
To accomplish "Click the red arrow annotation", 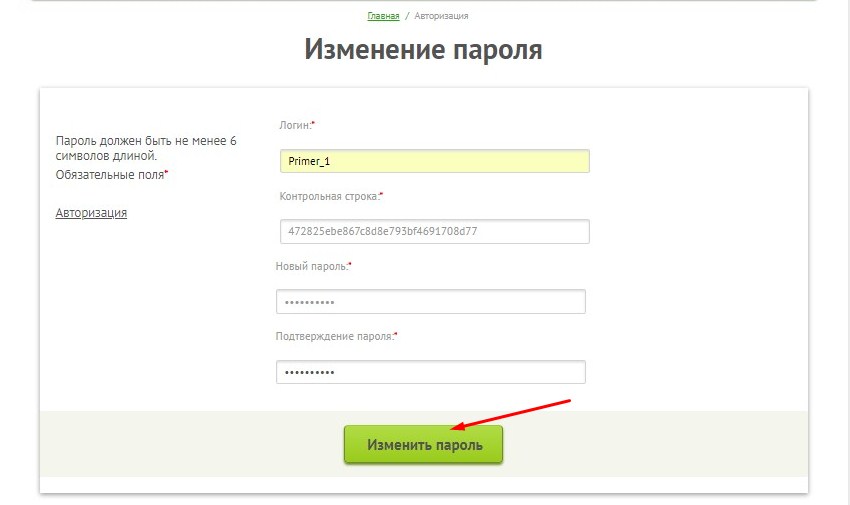I will tap(510, 415).
